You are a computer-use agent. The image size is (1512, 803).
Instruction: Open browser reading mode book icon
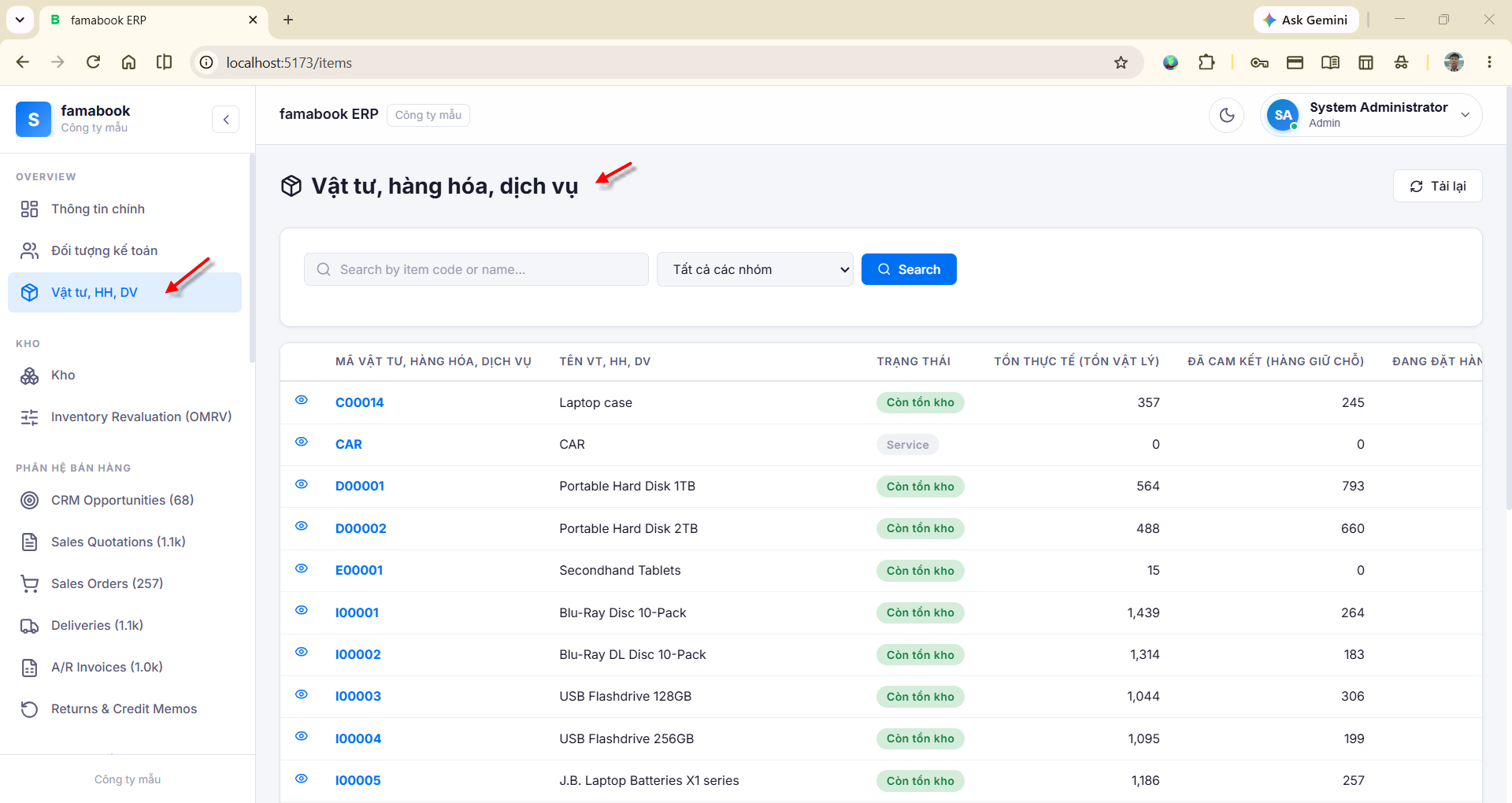coord(1330,62)
